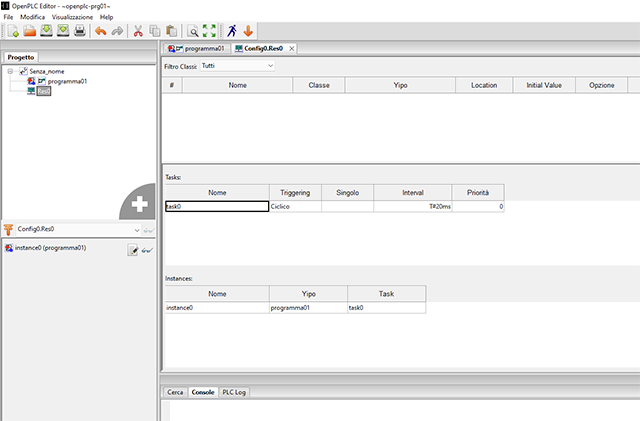Click the Print icon in the toolbar

[79, 32]
